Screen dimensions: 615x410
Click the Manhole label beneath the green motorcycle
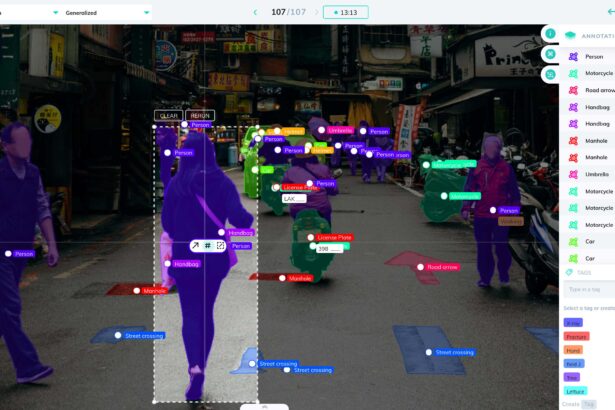point(300,278)
